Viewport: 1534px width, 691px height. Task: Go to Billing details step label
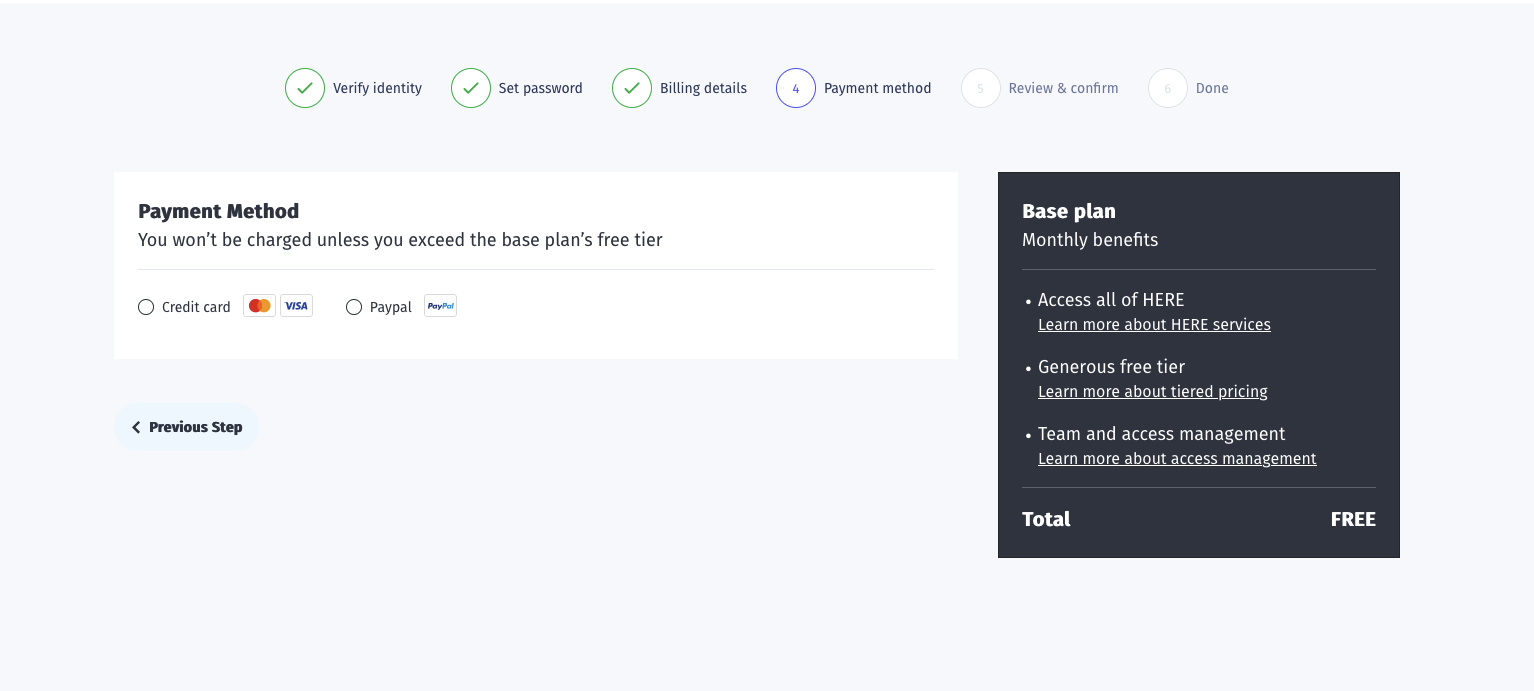pyautogui.click(x=703, y=88)
